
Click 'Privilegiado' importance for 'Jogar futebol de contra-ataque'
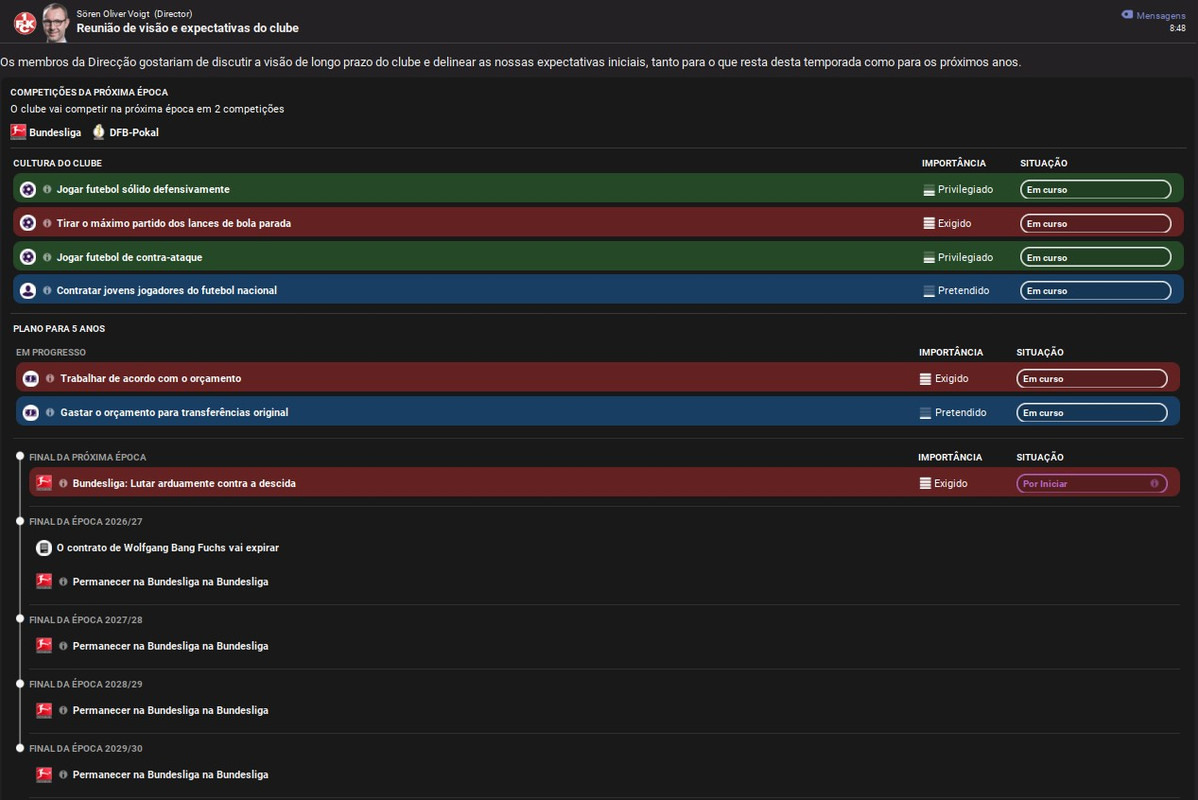958,257
